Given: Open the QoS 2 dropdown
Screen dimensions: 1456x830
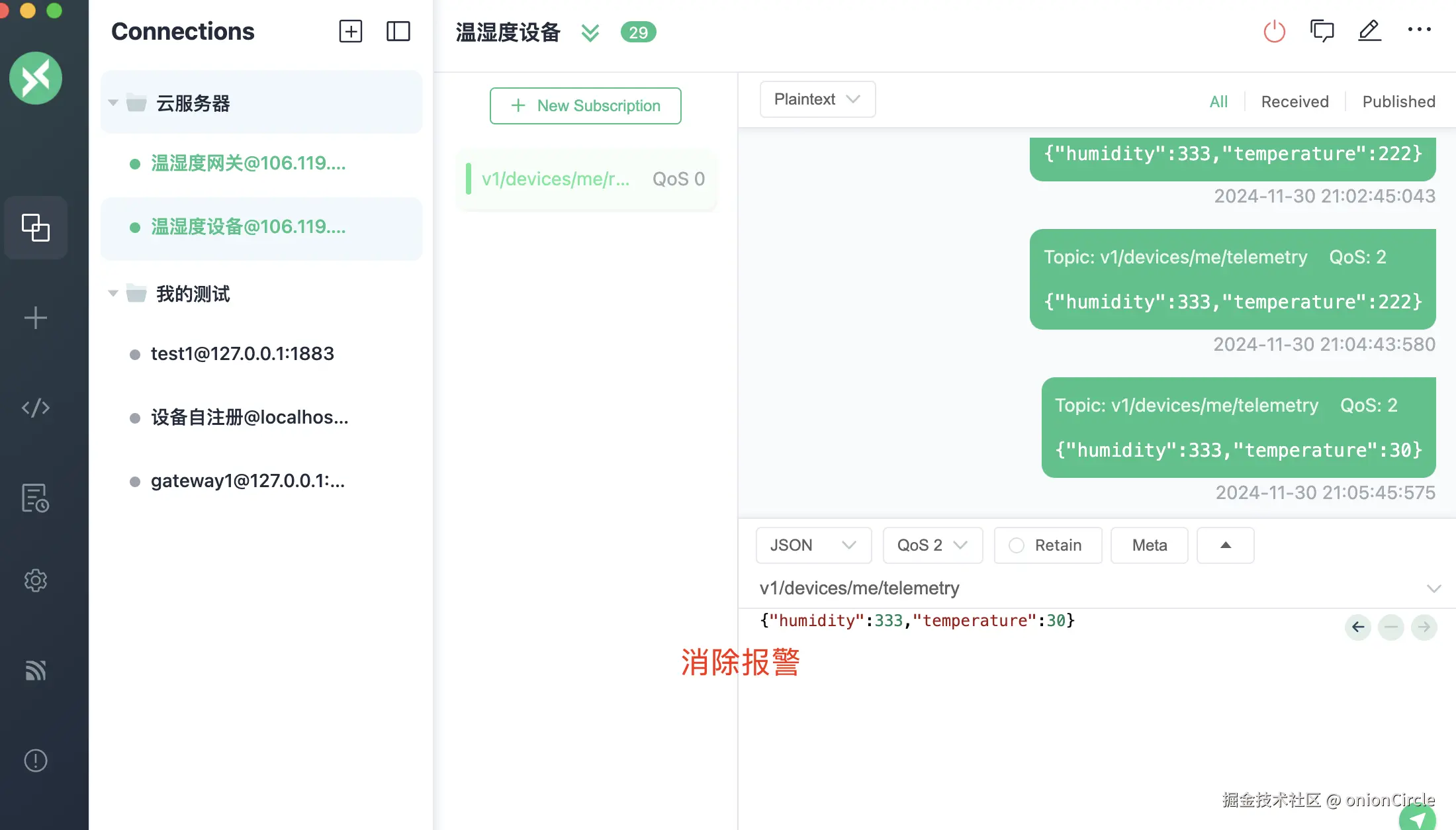Looking at the screenshot, I should tap(932, 545).
